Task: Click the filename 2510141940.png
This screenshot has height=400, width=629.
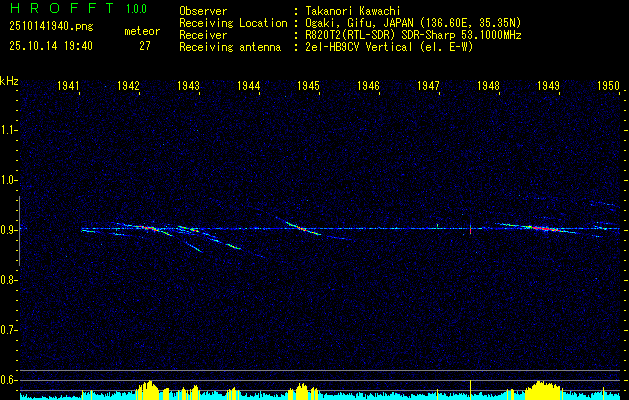Action: click(51, 26)
